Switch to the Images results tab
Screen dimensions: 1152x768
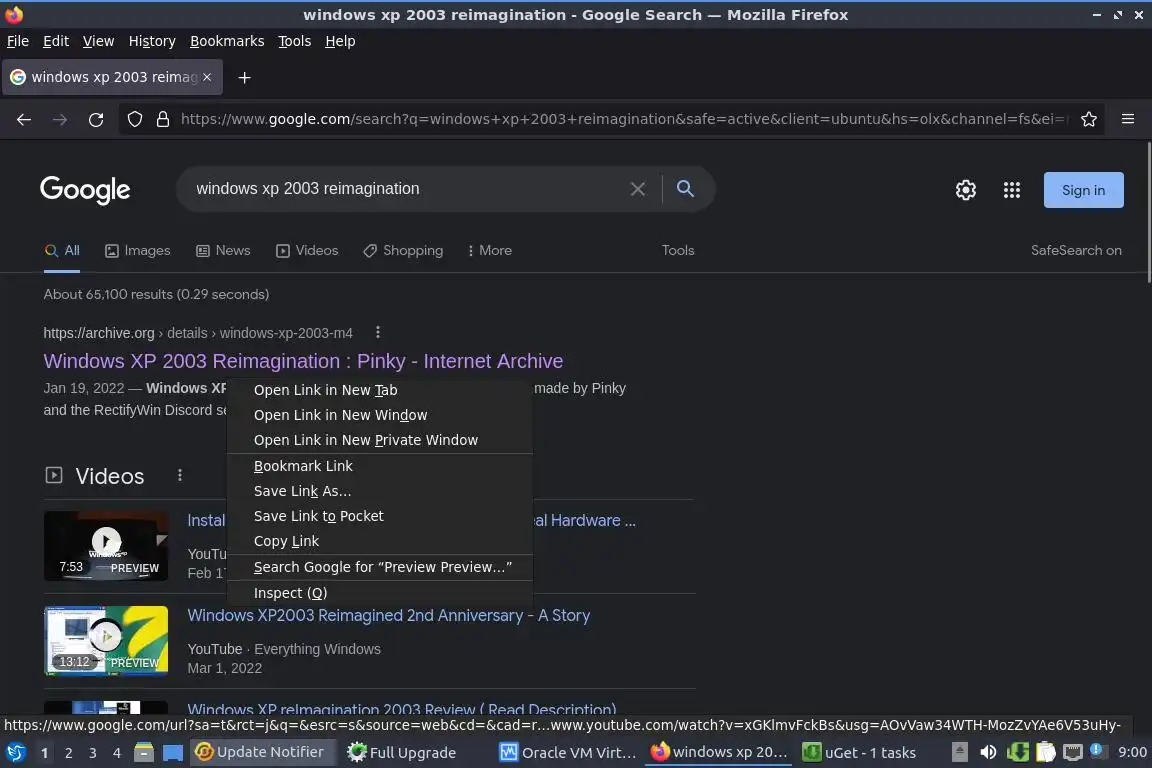[137, 251]
